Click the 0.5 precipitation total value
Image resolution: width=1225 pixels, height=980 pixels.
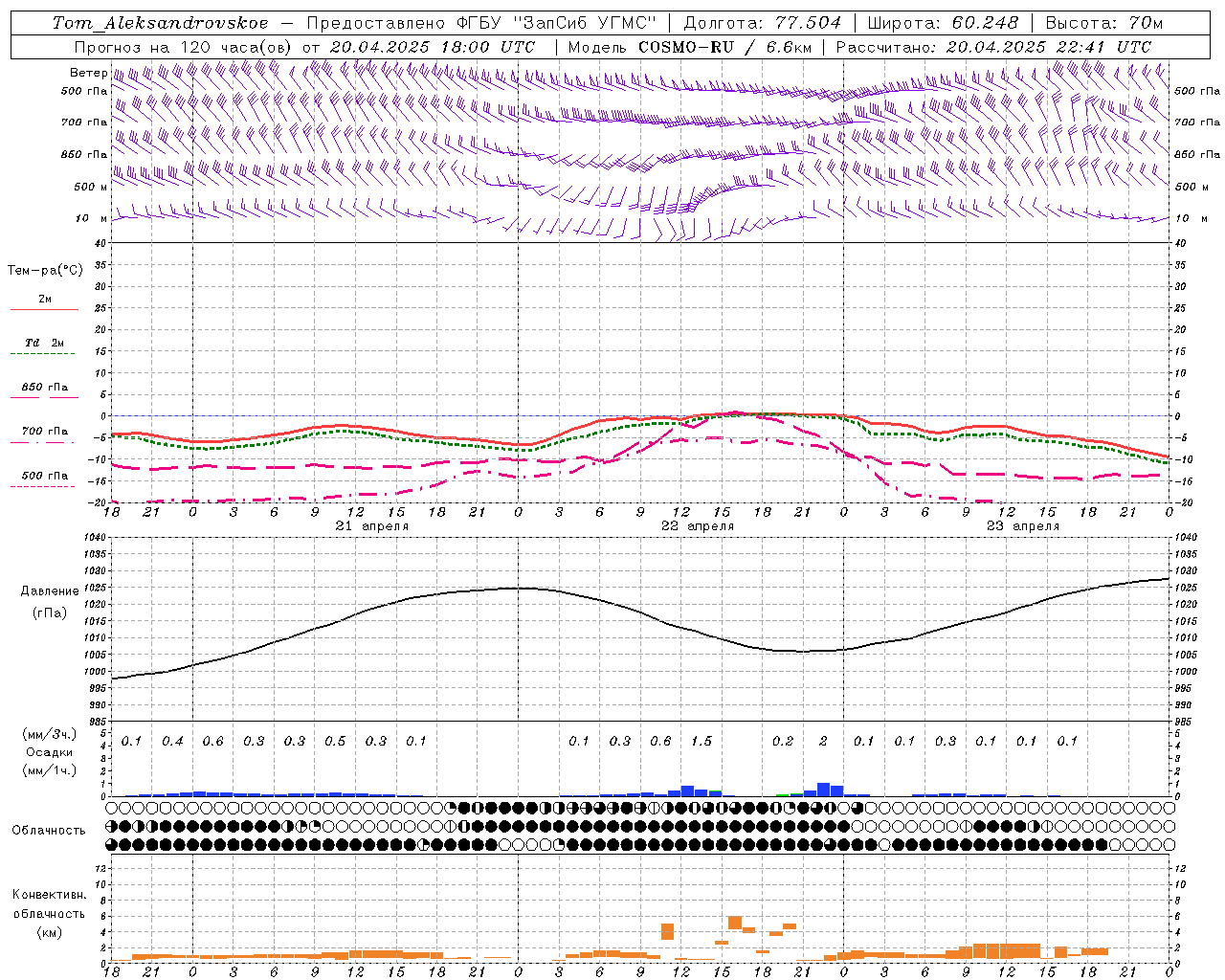[335, 741]
